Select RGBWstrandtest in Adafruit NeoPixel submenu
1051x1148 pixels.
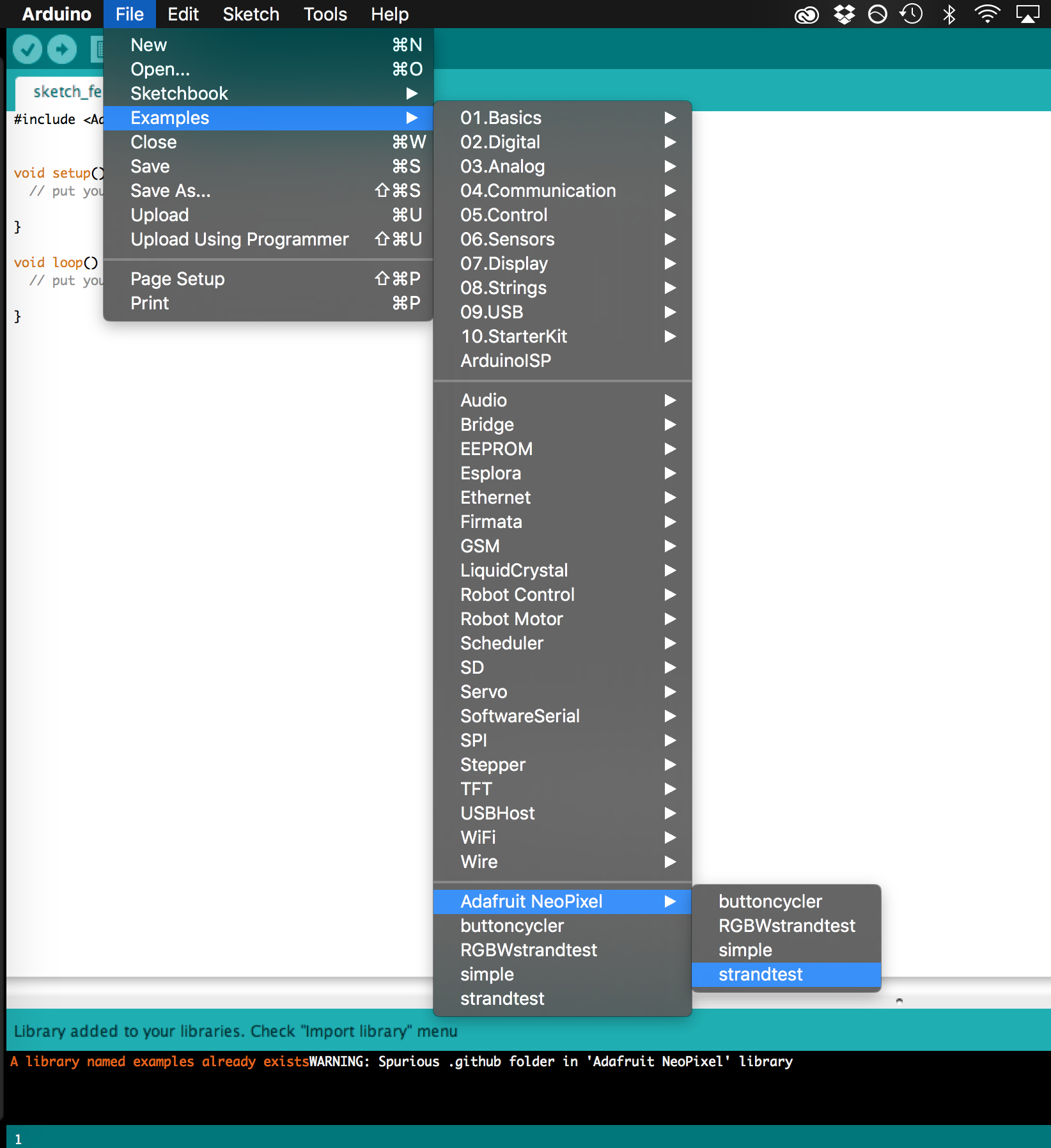pos(786,926)
